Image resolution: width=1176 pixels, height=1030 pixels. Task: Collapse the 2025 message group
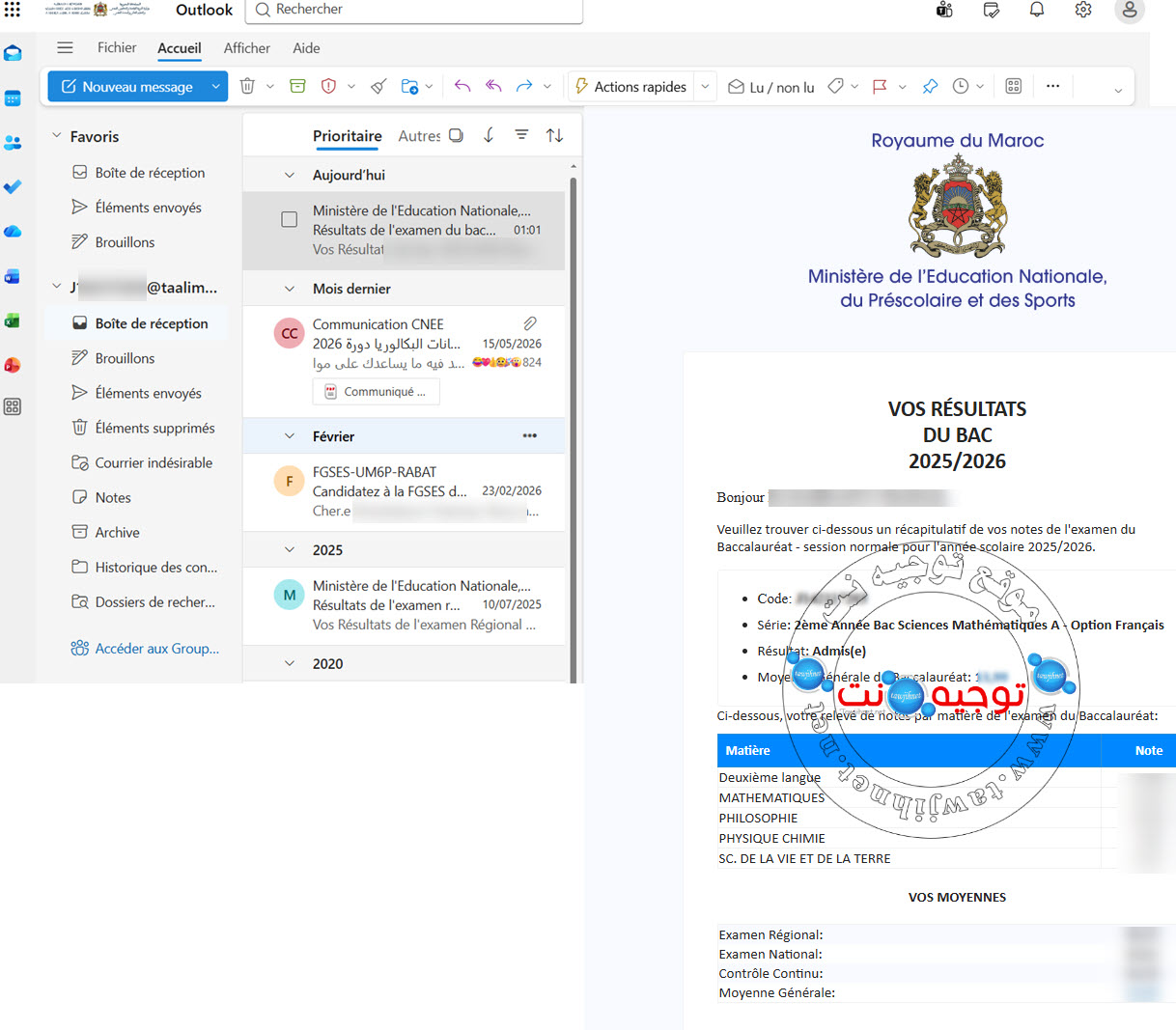[x=289, y=550]
